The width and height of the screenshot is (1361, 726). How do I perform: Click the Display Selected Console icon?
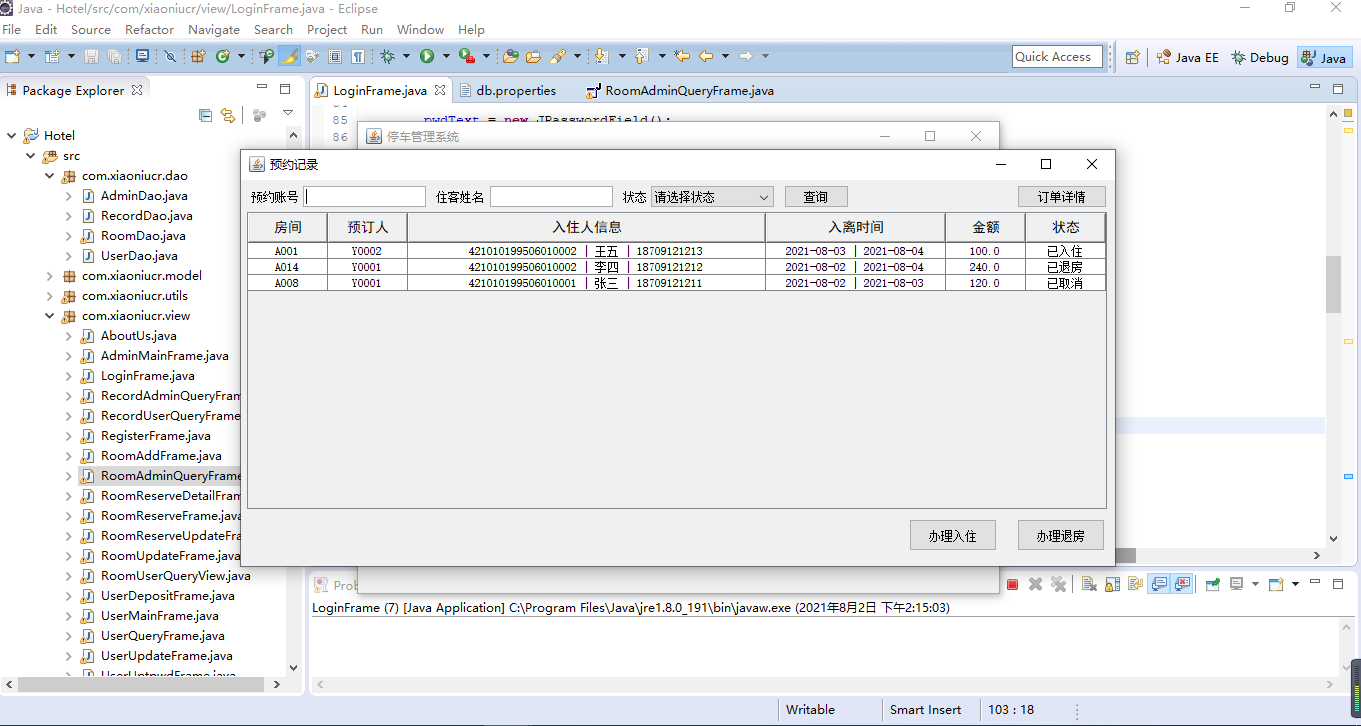(x=1236, y=584)
